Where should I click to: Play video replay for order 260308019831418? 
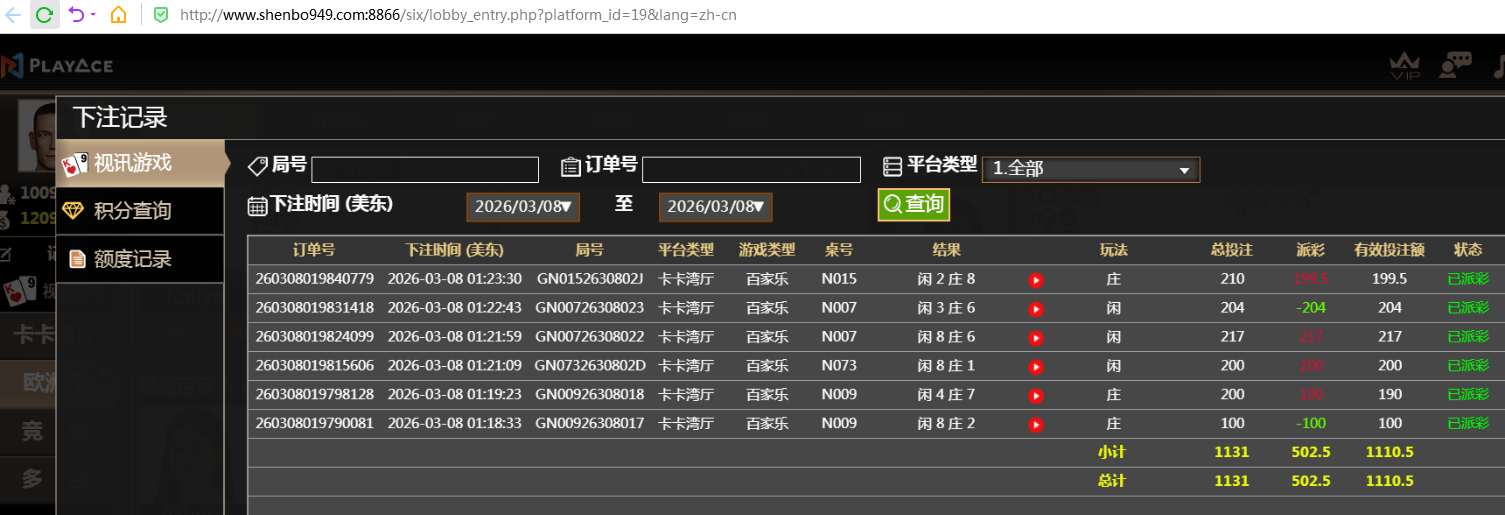pos(1036,309)
